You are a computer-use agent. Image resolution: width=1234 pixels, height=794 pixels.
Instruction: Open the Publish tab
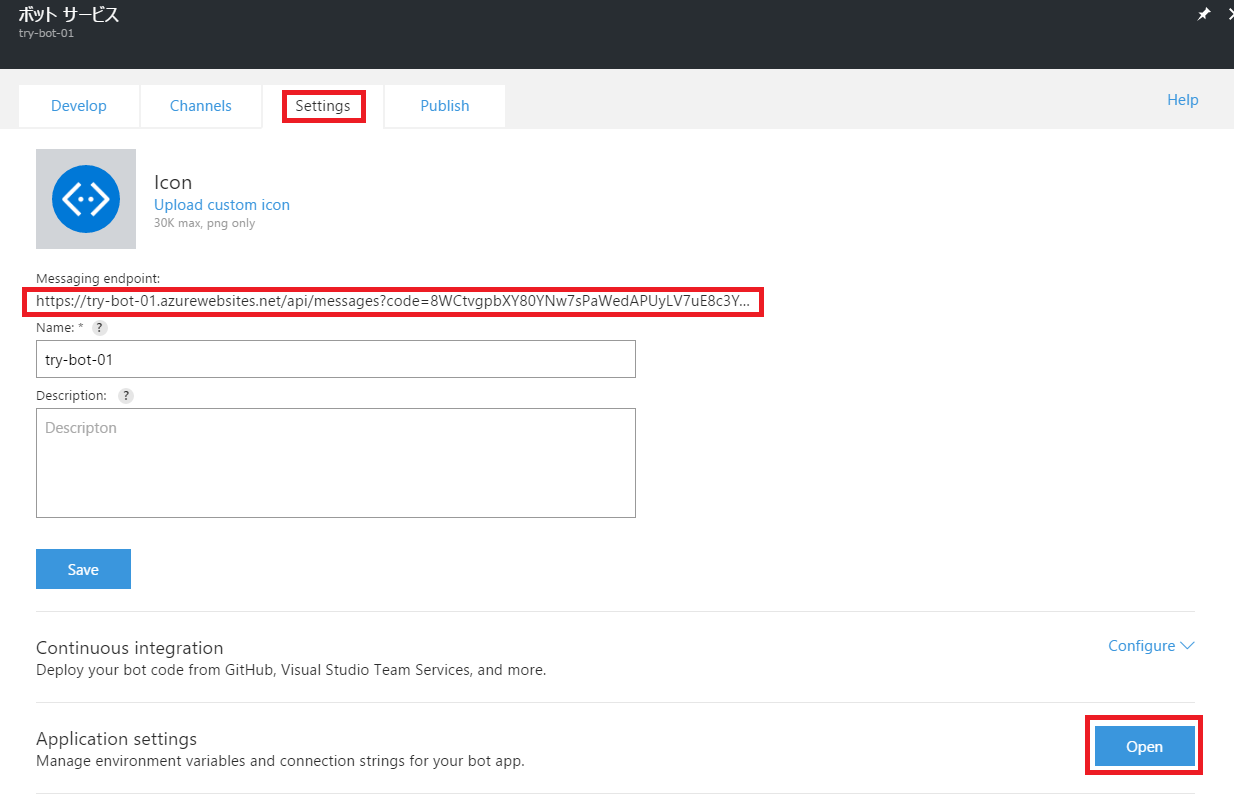(x=444, y=105)
